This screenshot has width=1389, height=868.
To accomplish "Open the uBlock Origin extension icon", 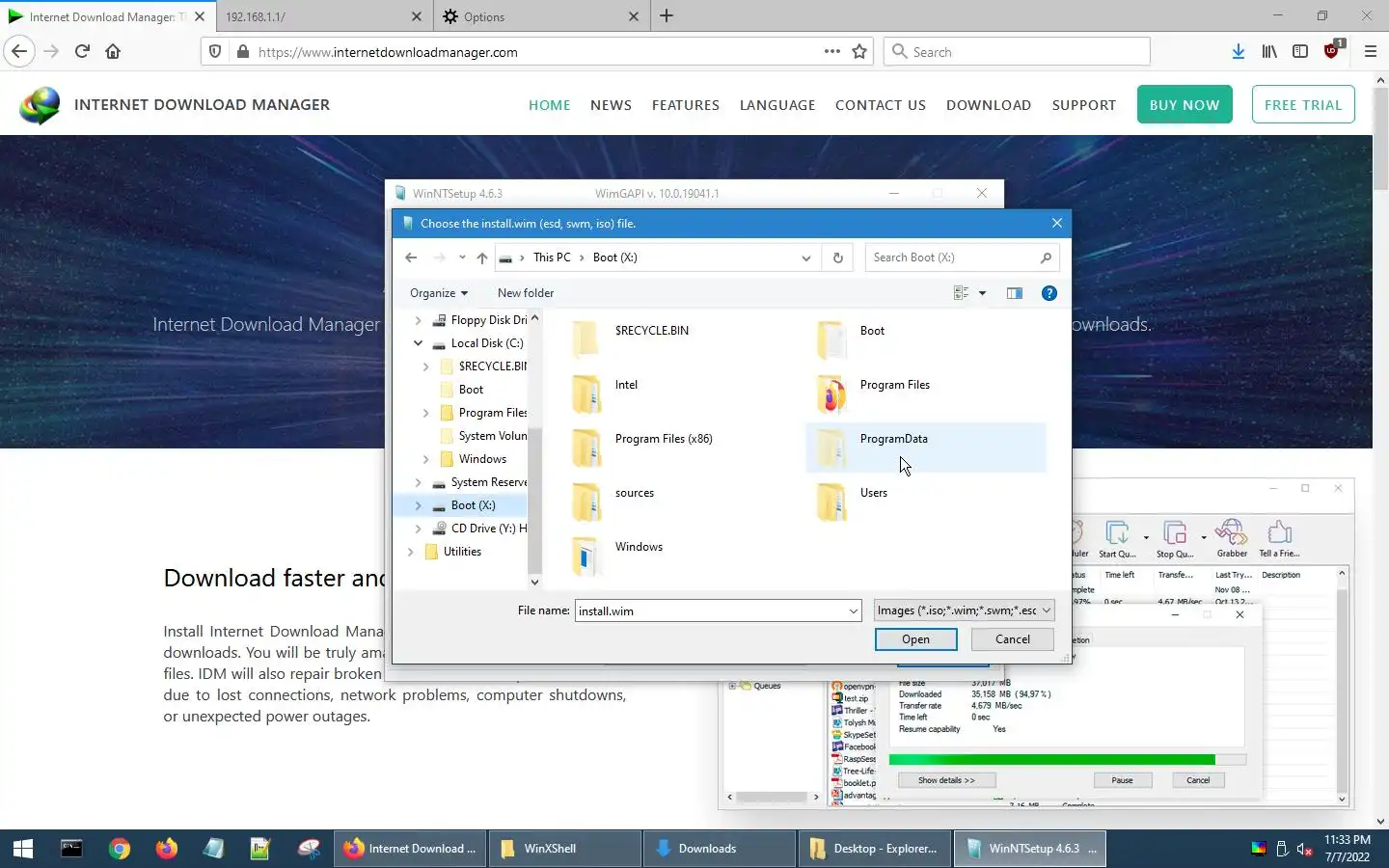I will coord(1332,50).
